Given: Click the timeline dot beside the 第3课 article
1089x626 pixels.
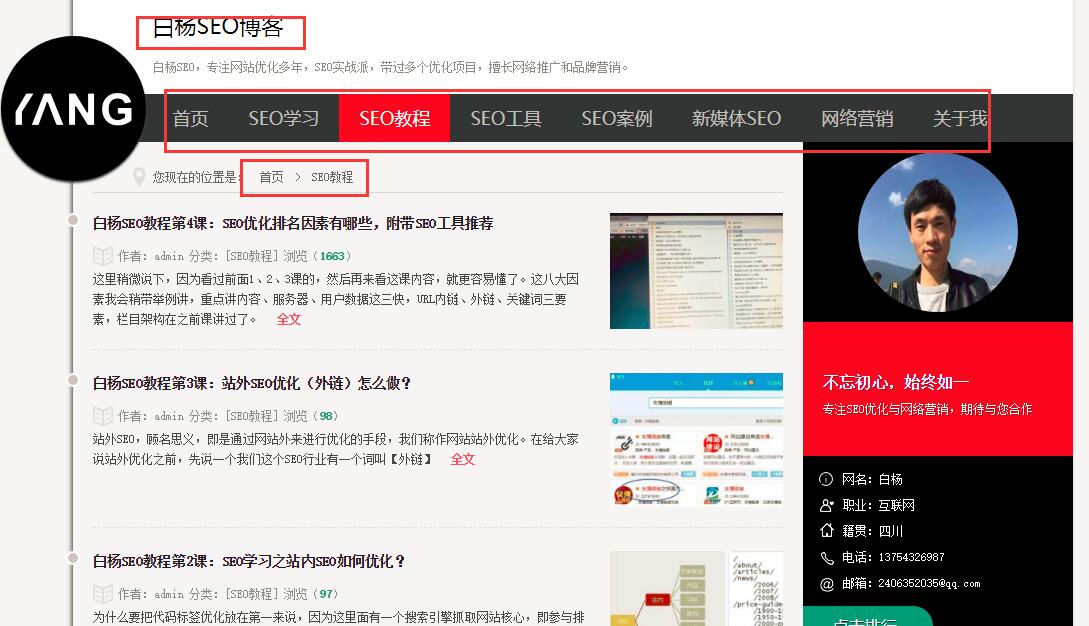Looking at the screenshot, I should point(73,379).
